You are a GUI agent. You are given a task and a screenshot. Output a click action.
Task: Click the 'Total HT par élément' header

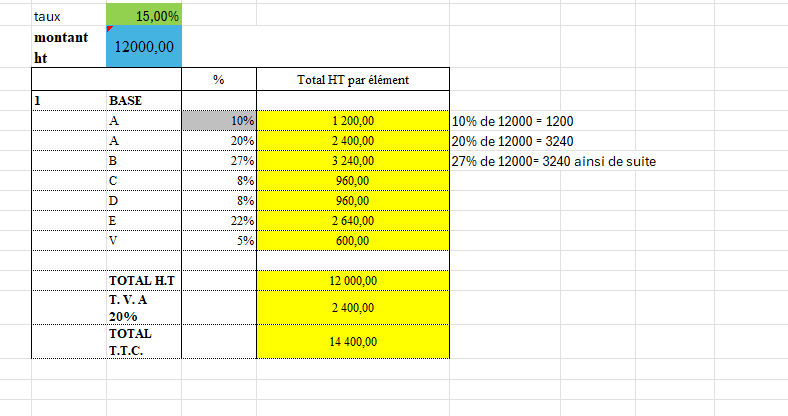352,80
